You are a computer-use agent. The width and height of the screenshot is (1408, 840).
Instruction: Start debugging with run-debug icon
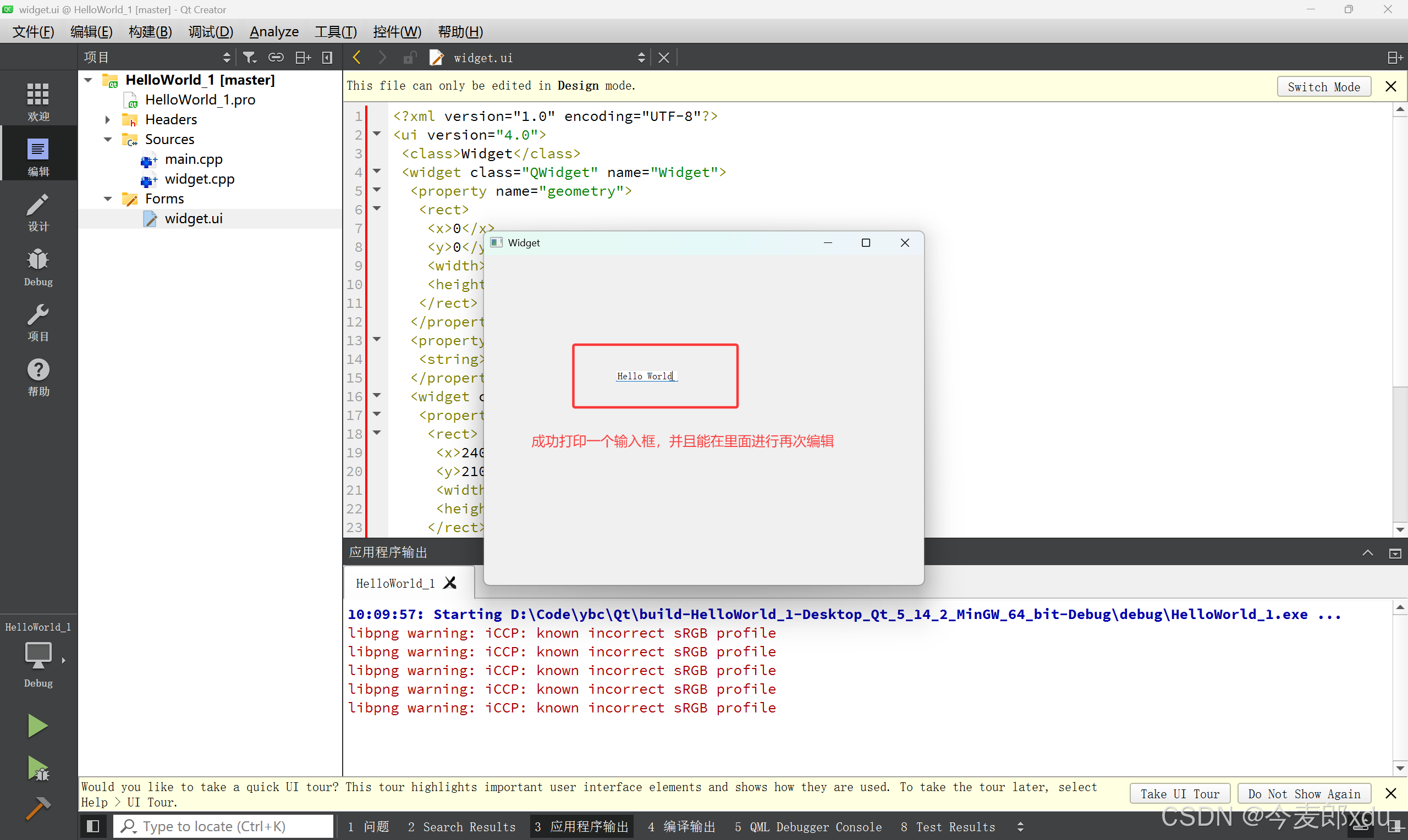(x=38, y=768)
